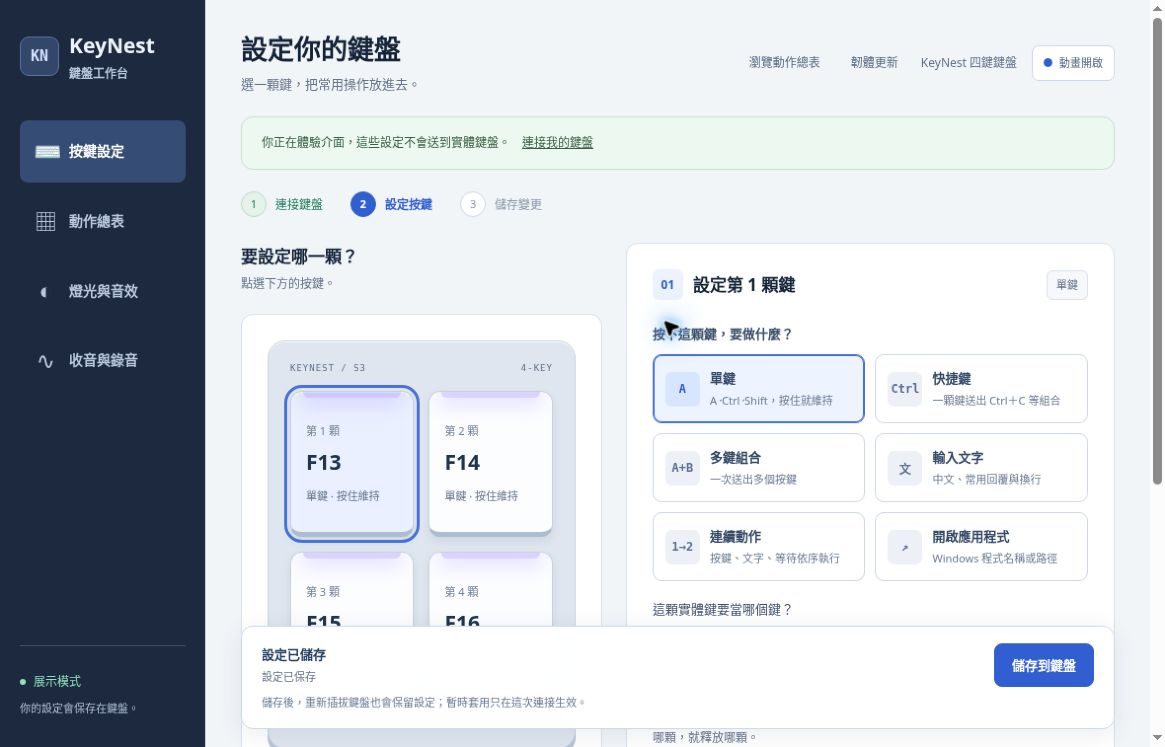Click the 文 icon on 輸入文字 card
Image resolution: width=1165 pixels, height=747 pixels.
904,468
